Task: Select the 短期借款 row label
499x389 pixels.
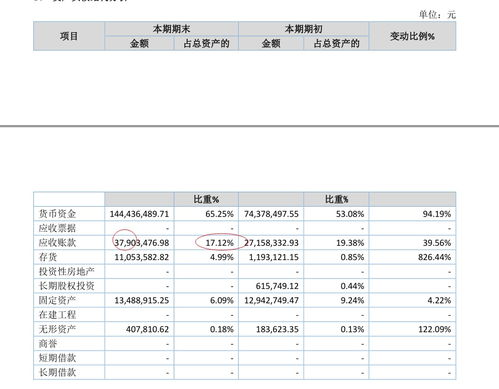Action: (57, 358)
